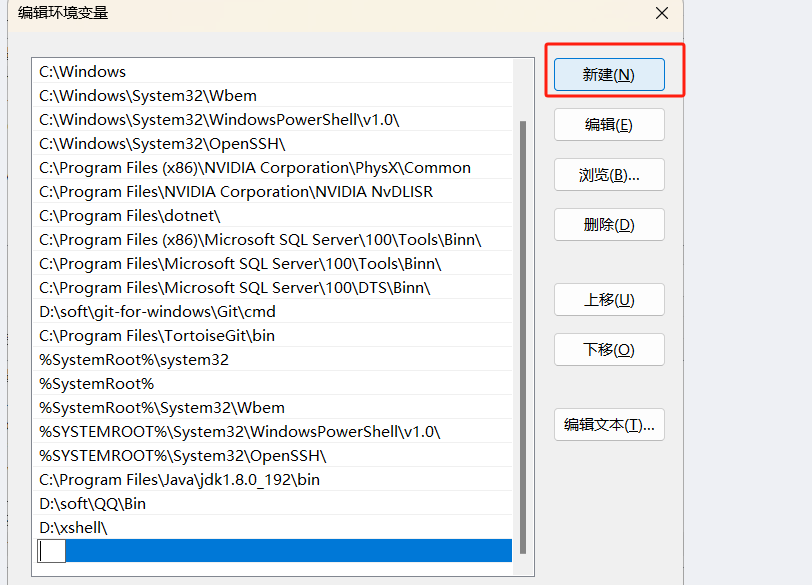This screenshot has height=585, width=812.
Task: Move entry down with 下移(O)
Action: tap(609, 350)
